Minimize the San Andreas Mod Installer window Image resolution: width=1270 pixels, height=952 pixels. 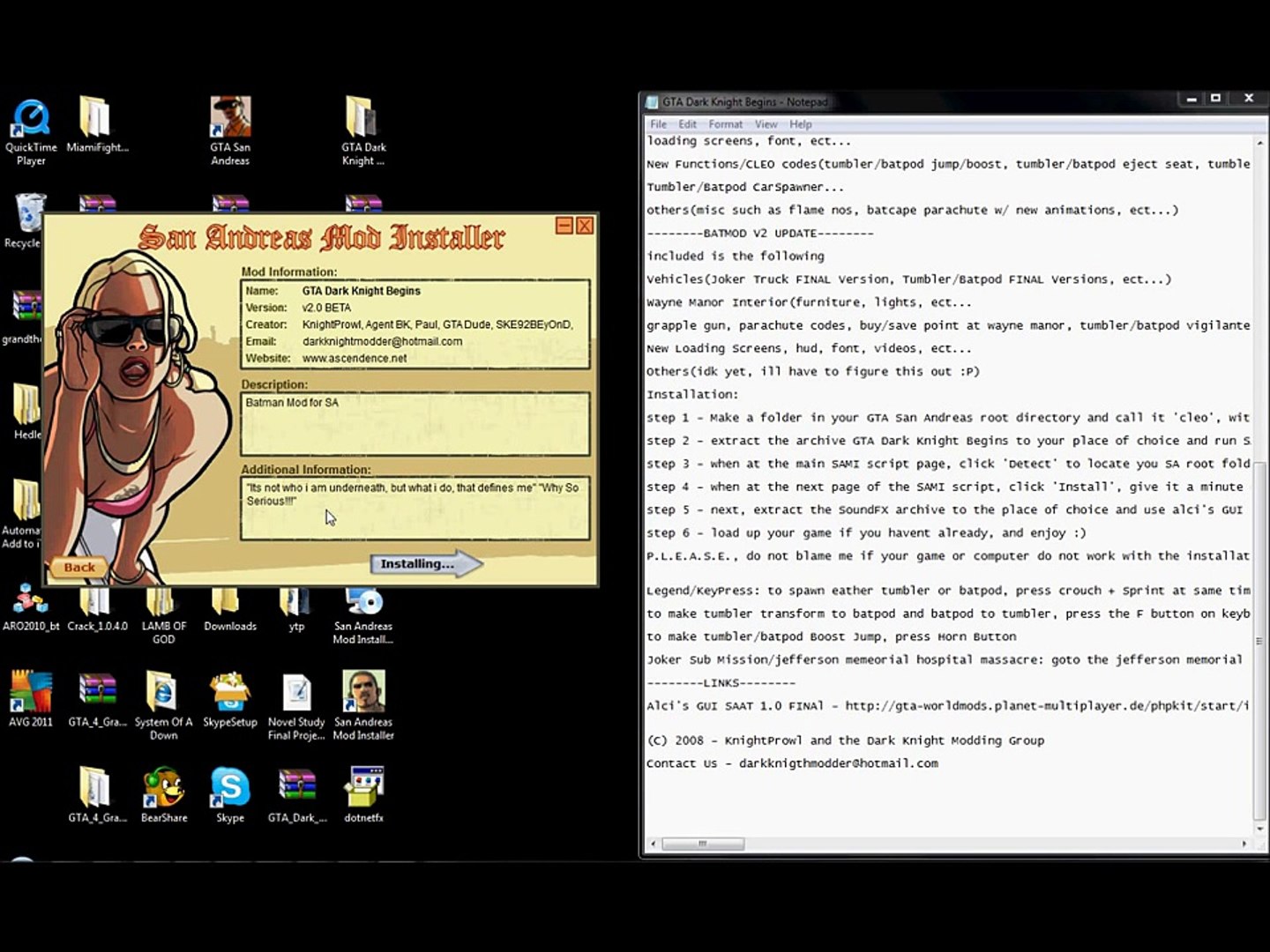(x=564, y=226)
